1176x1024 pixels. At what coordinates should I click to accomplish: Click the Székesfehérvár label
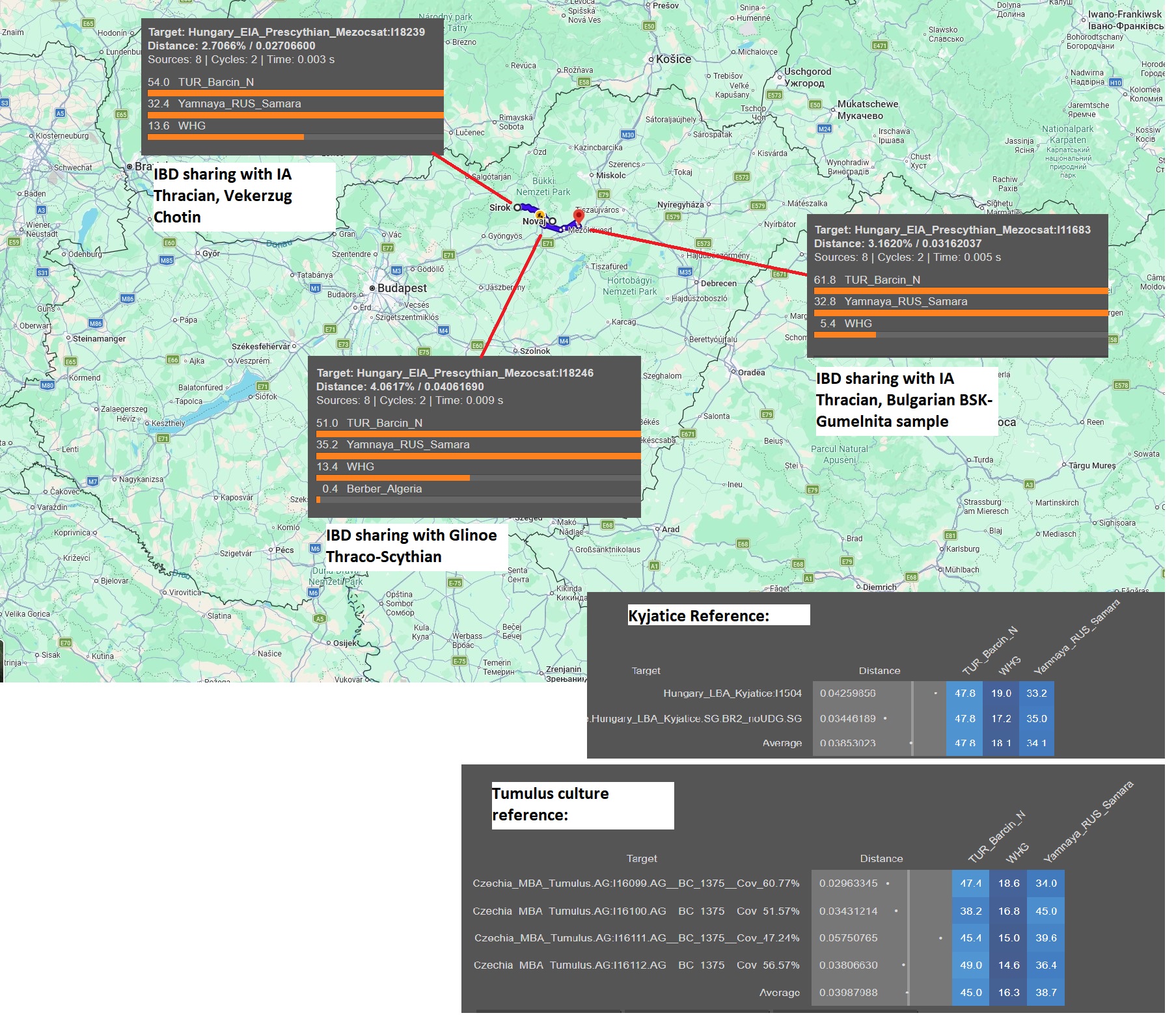261,346
